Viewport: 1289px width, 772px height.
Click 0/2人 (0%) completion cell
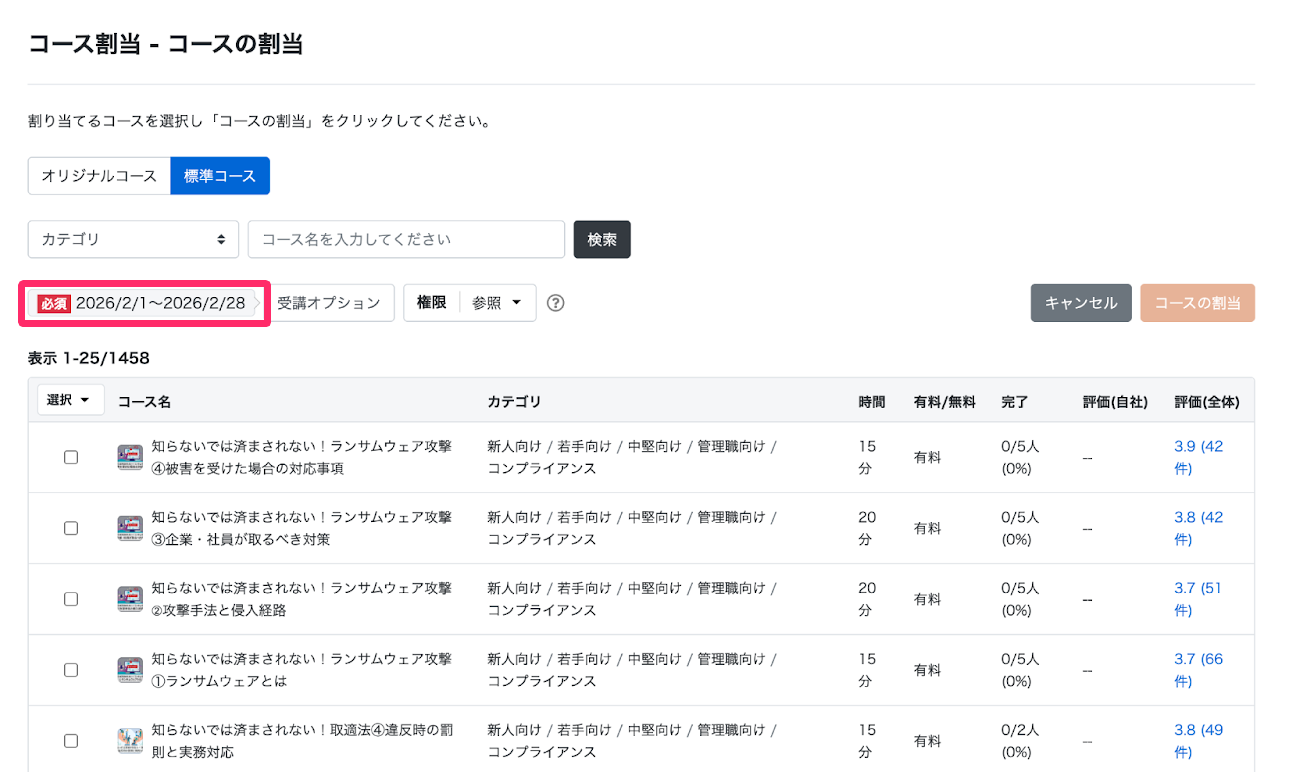pyautogui.click(x=1020, y=741)
